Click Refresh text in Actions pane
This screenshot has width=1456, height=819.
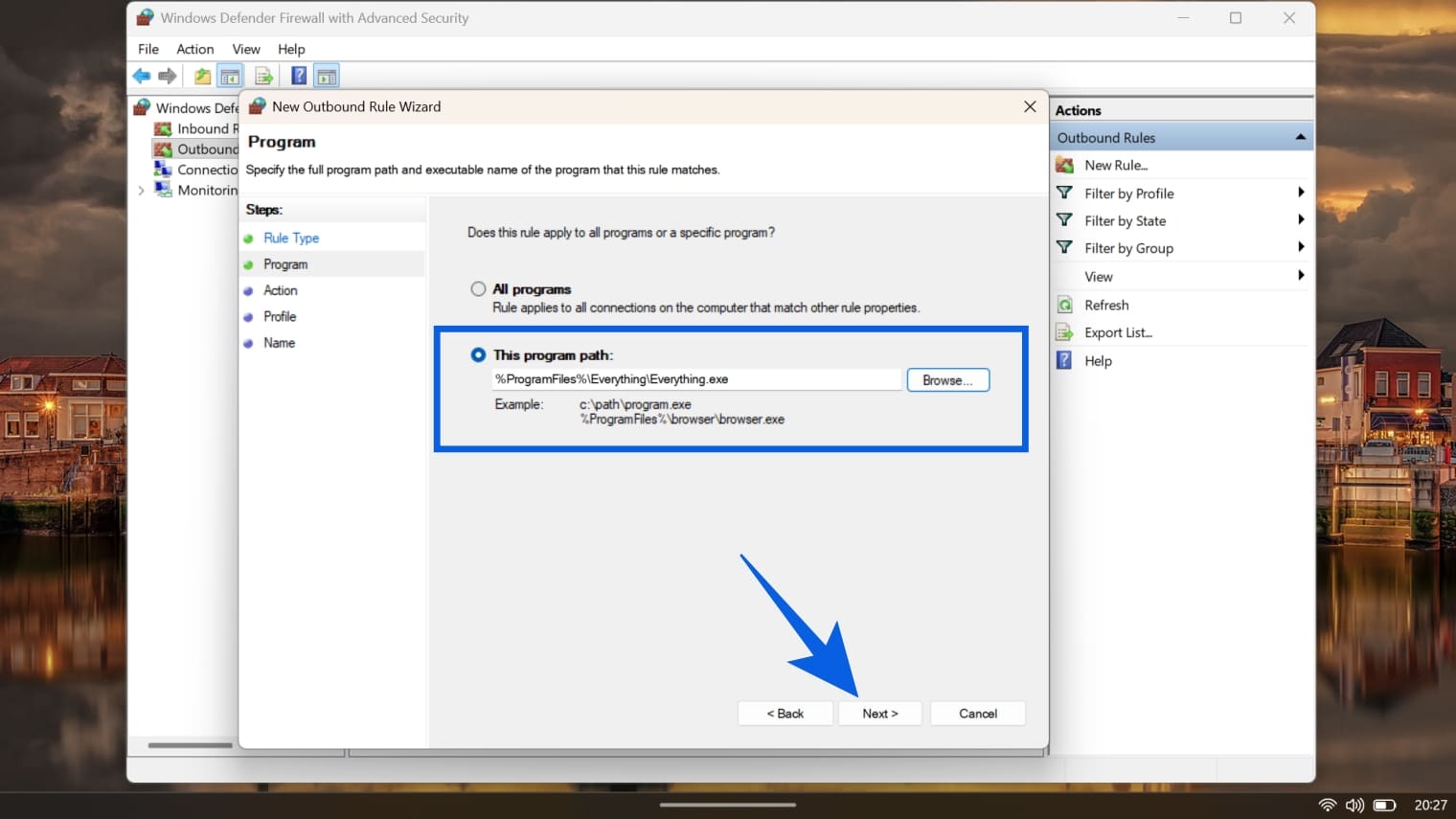coord(1106,305)
